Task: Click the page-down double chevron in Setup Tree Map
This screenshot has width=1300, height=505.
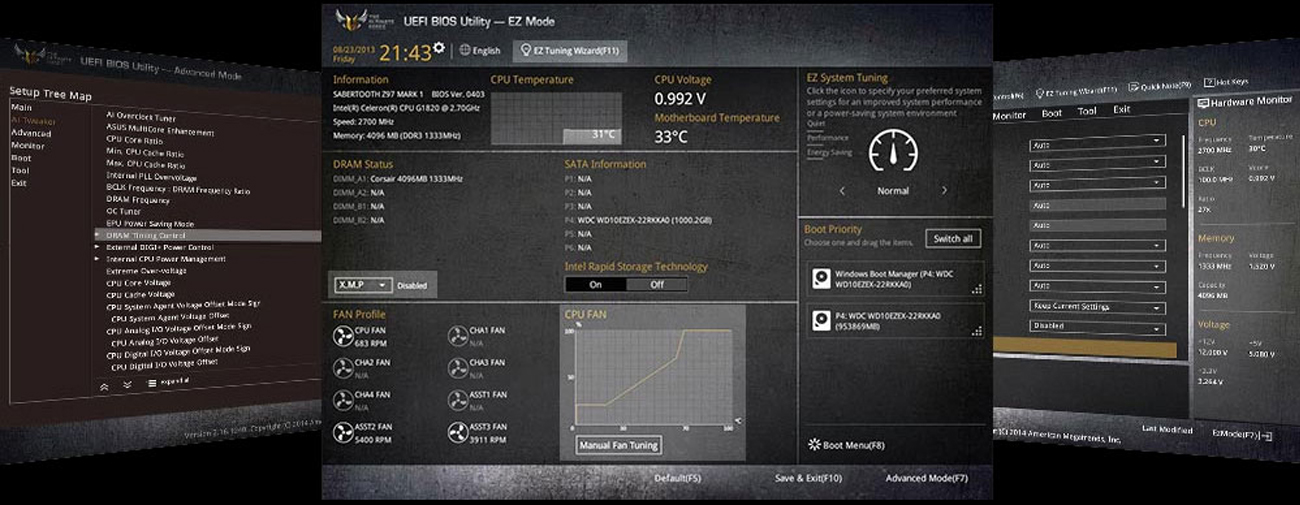Action: coord(127,384)
